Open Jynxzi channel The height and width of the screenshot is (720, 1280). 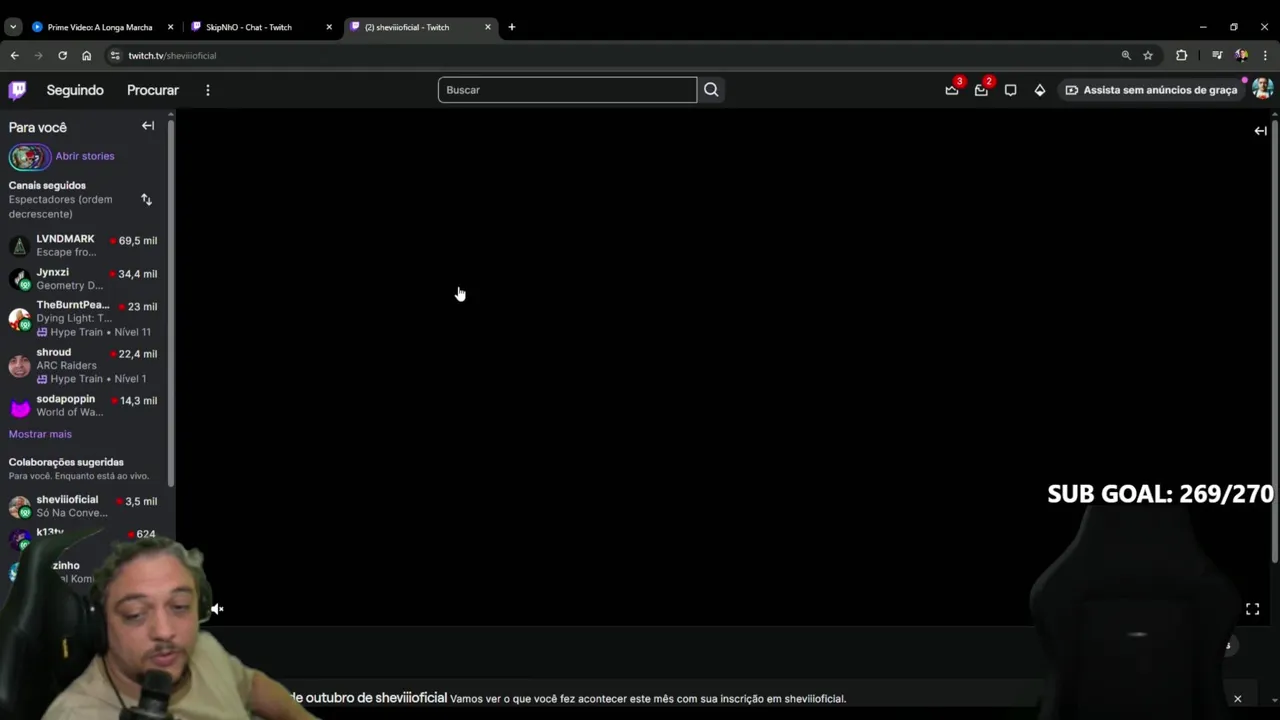click(83, 279)
